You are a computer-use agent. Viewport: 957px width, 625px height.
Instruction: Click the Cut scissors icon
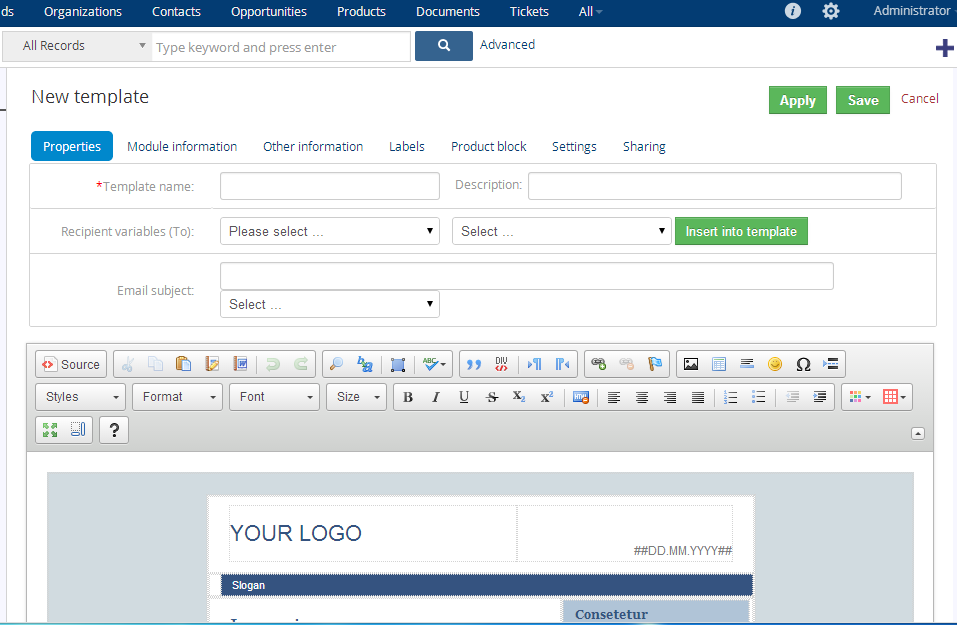click(x=128, y=364)
